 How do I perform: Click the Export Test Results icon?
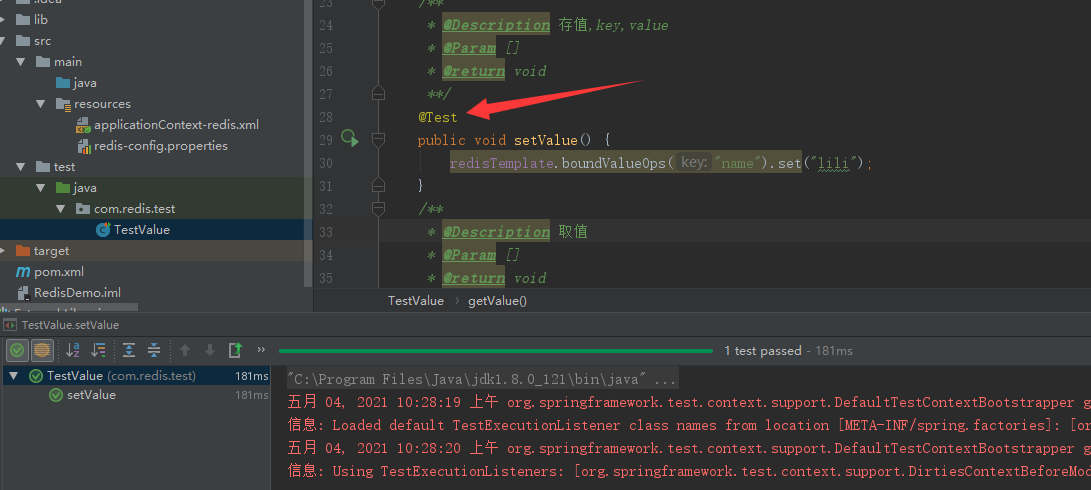point(235,350)
